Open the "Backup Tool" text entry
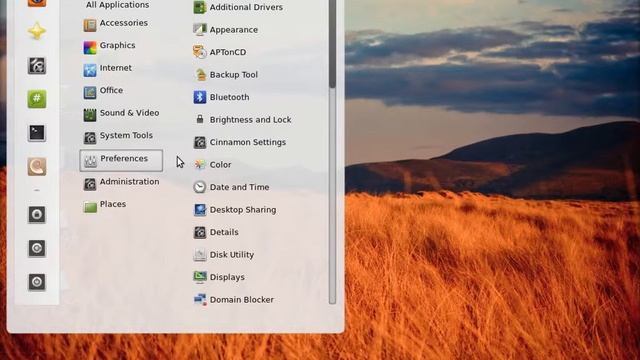Image resolution: width=640 pixels, height=360 pixels. point(233,75)
